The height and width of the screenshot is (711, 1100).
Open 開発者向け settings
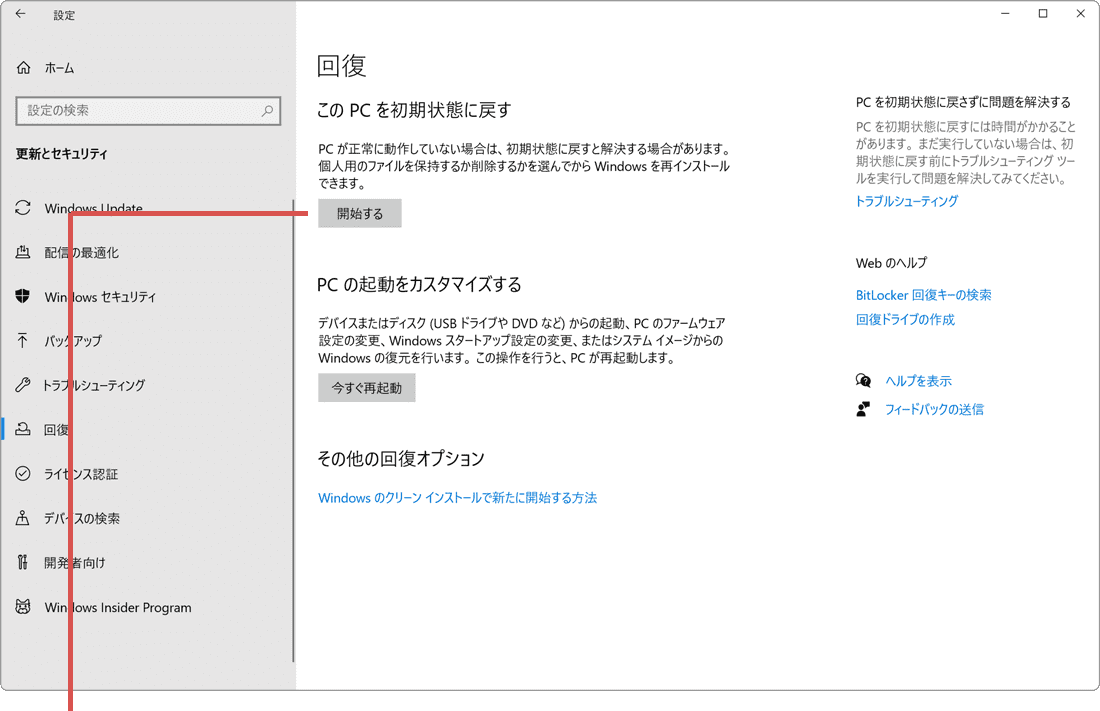[80, 562]
